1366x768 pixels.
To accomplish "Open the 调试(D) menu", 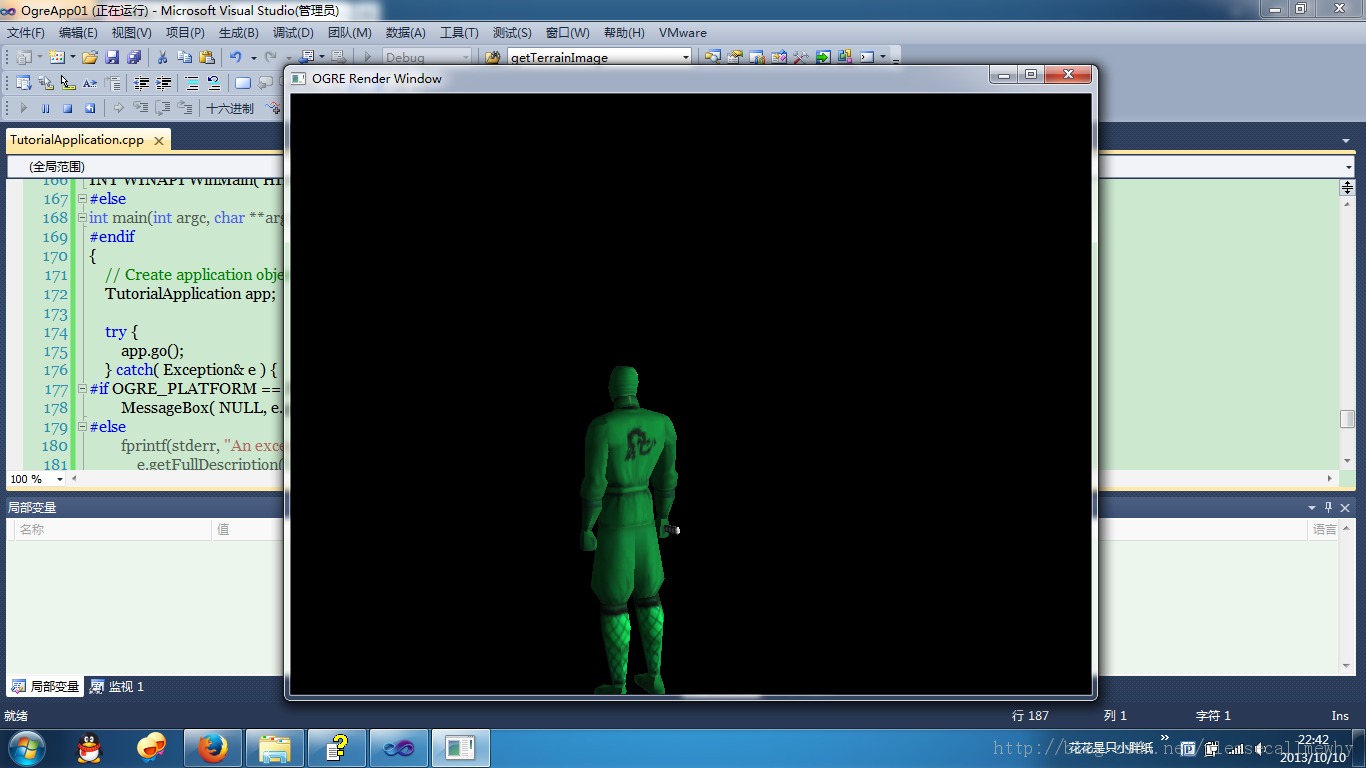I will pyautogui.click(x=293, y=32).
